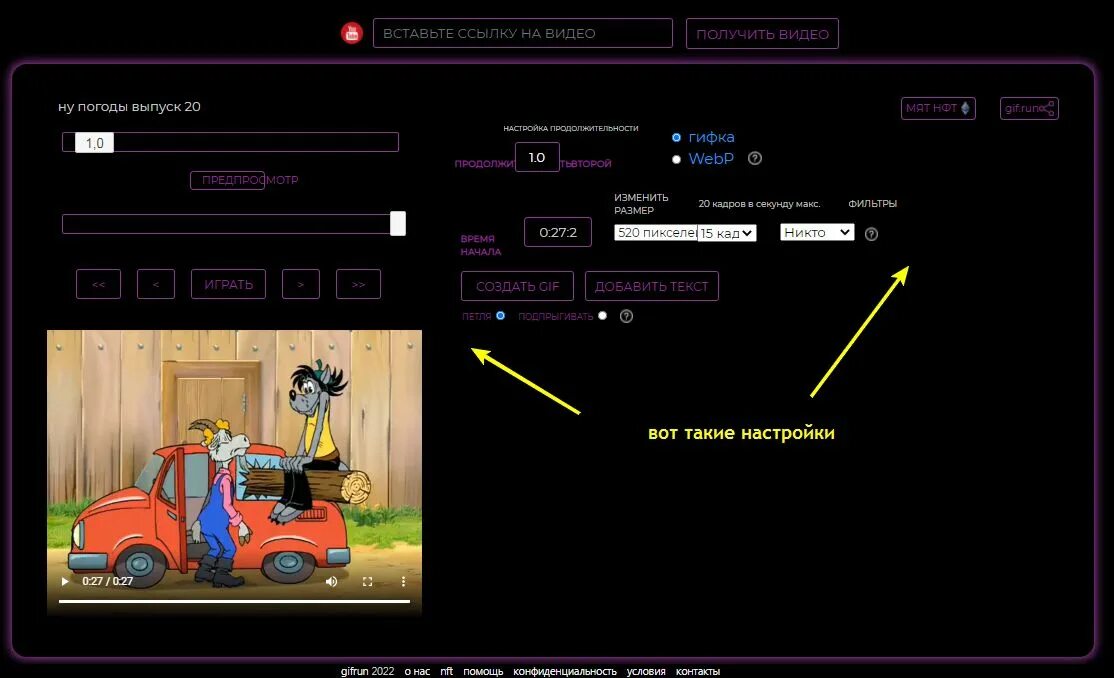Viewport: 1114px width, 678px height.
Task: Click the СОЗДАТЬ GIF button
Action: click(516, 286)
